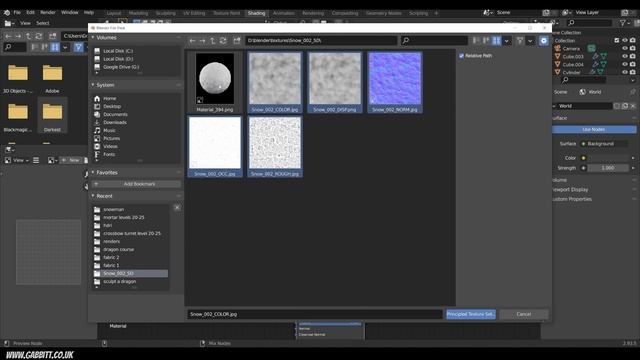Viewport: 640px width, 360px height.
Task: Toggle Collection exclude checkbox in outliner
Action: (x=617, y=40)
